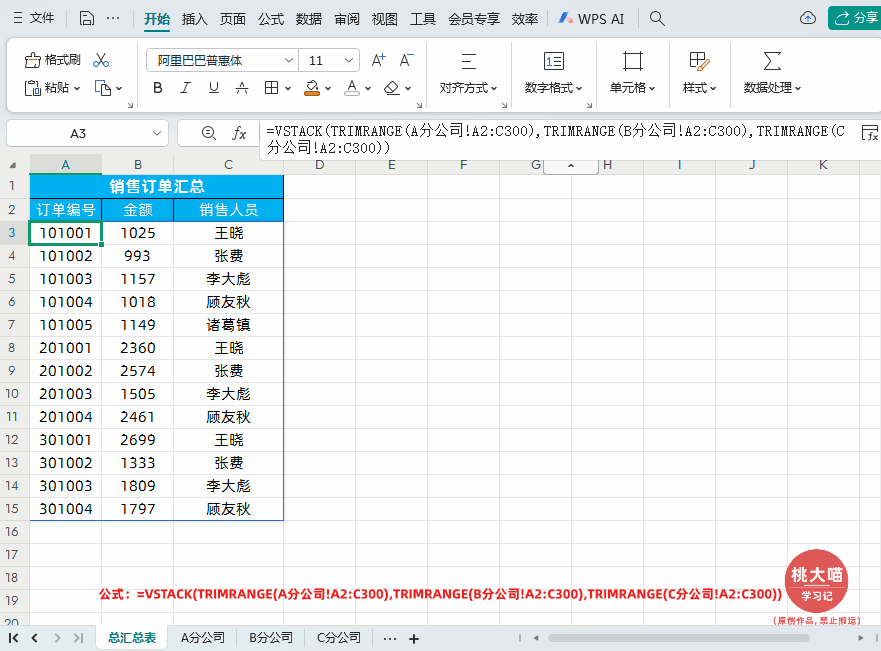Viewport: 881px width, 651px height.
Task: Click the horizontal scrollbar thumb
Action: click(x=679, y=638)
